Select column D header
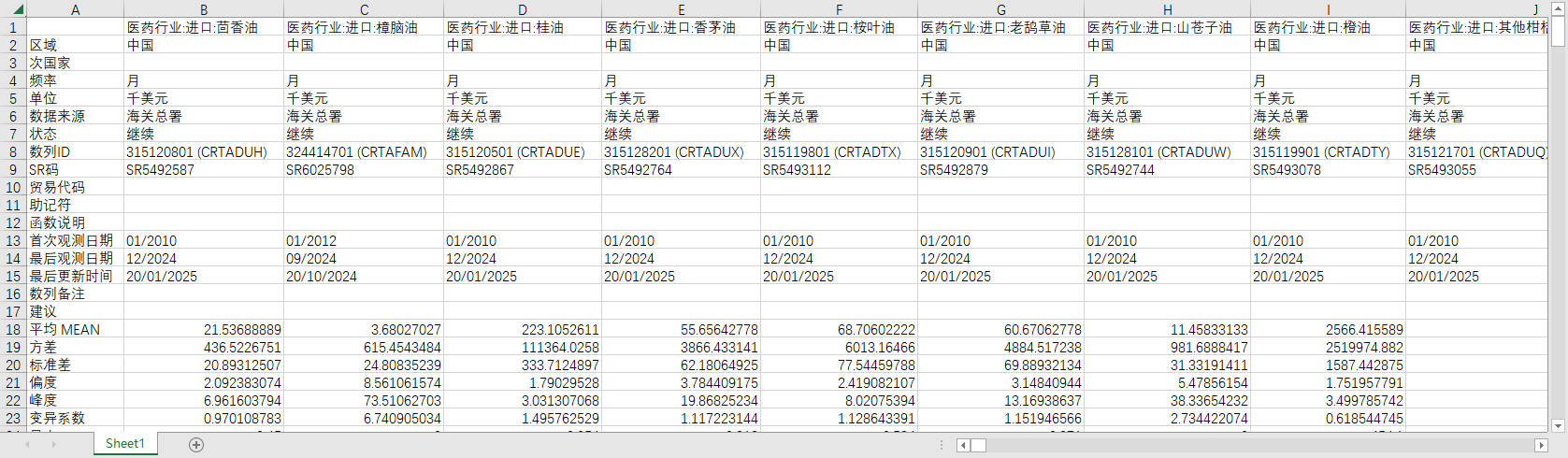Screen dimensions: 1568x458 tap(523, 9)
